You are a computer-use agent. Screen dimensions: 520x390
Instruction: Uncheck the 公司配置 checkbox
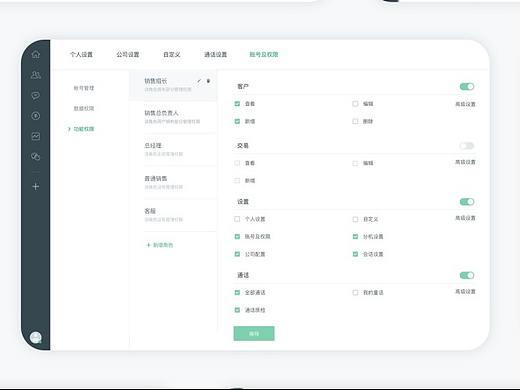[237, 254]
